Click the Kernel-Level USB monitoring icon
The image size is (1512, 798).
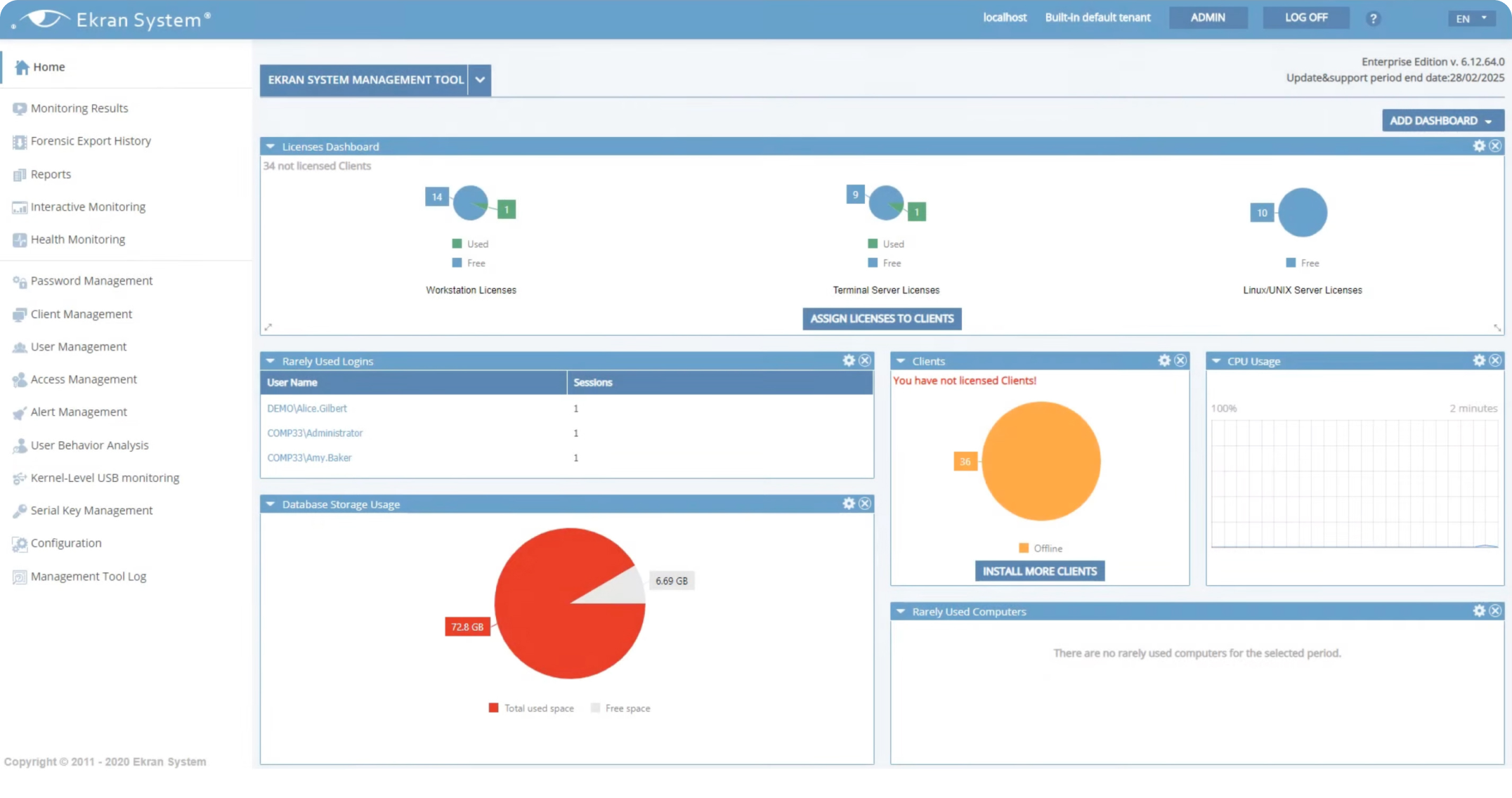point(20,478)
